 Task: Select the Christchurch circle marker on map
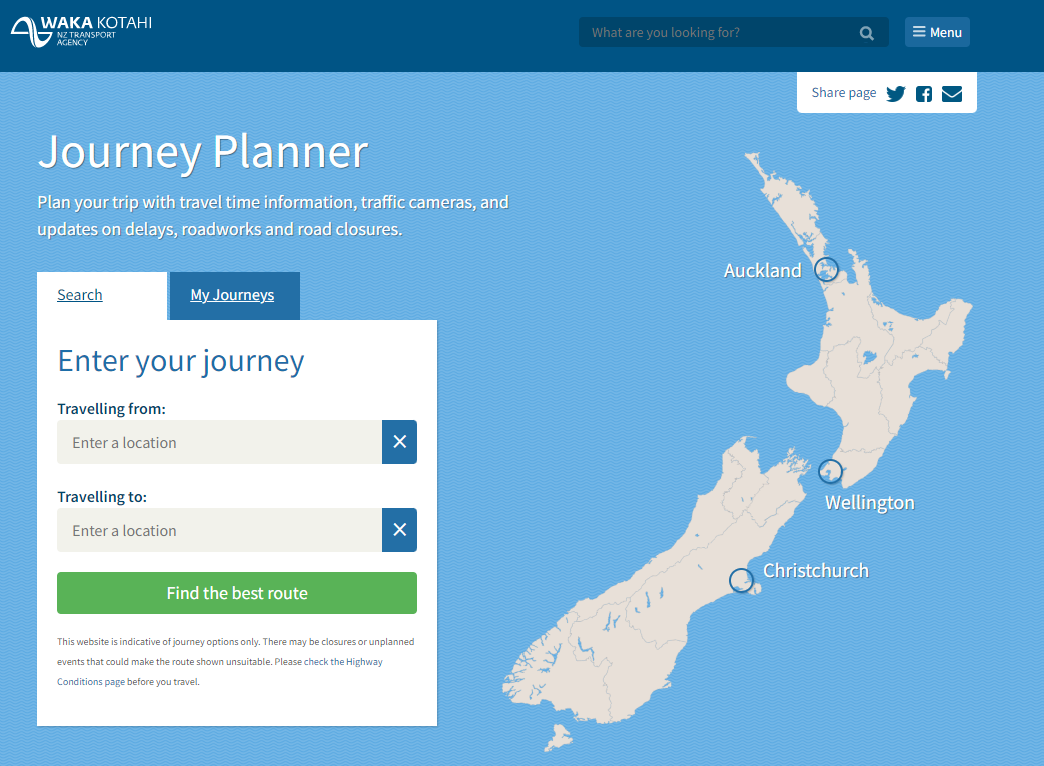741,580
